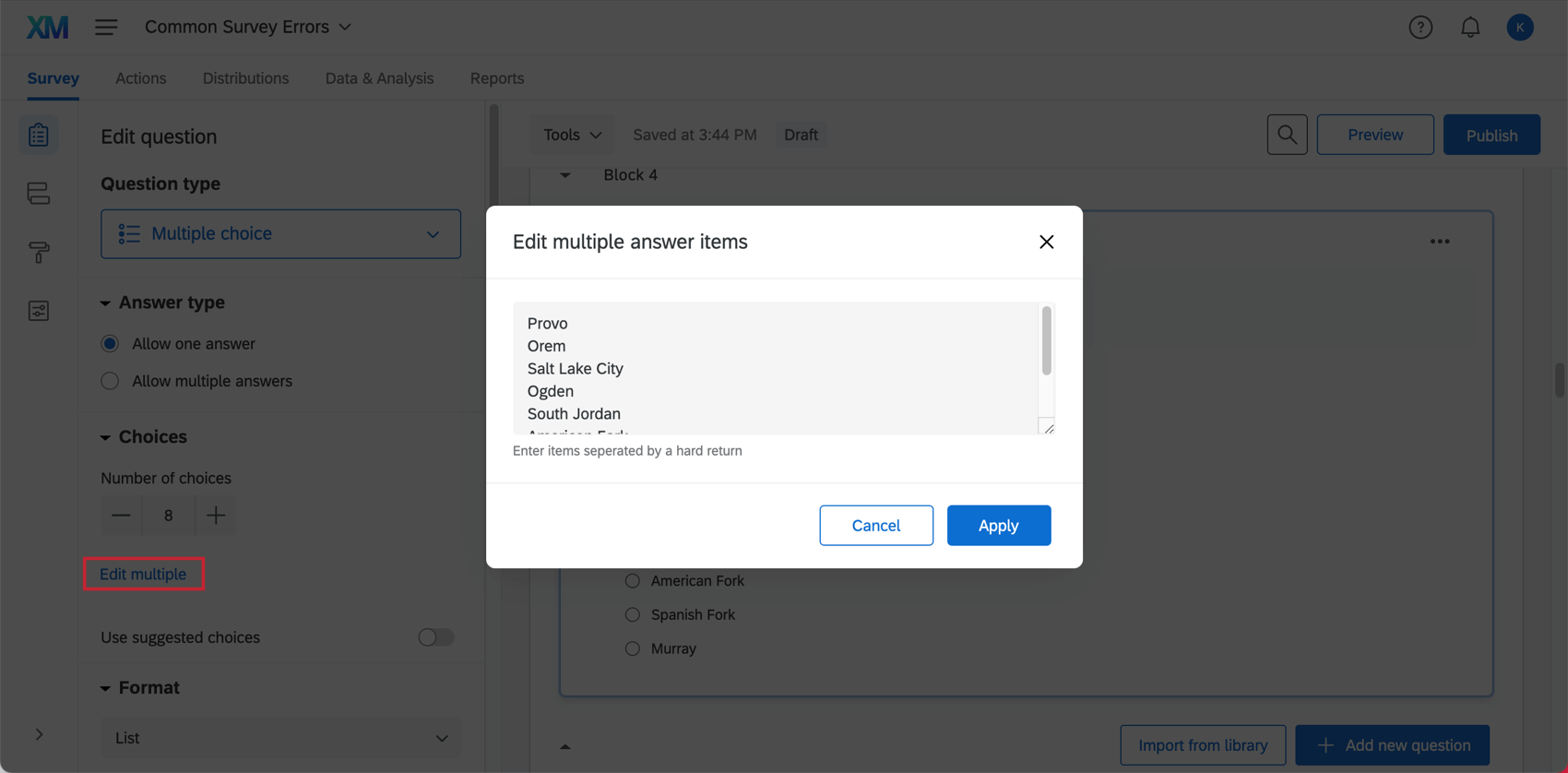Switch to the Distributions tab
Screen dimensions: 1568x773
[x=245, y=78]
